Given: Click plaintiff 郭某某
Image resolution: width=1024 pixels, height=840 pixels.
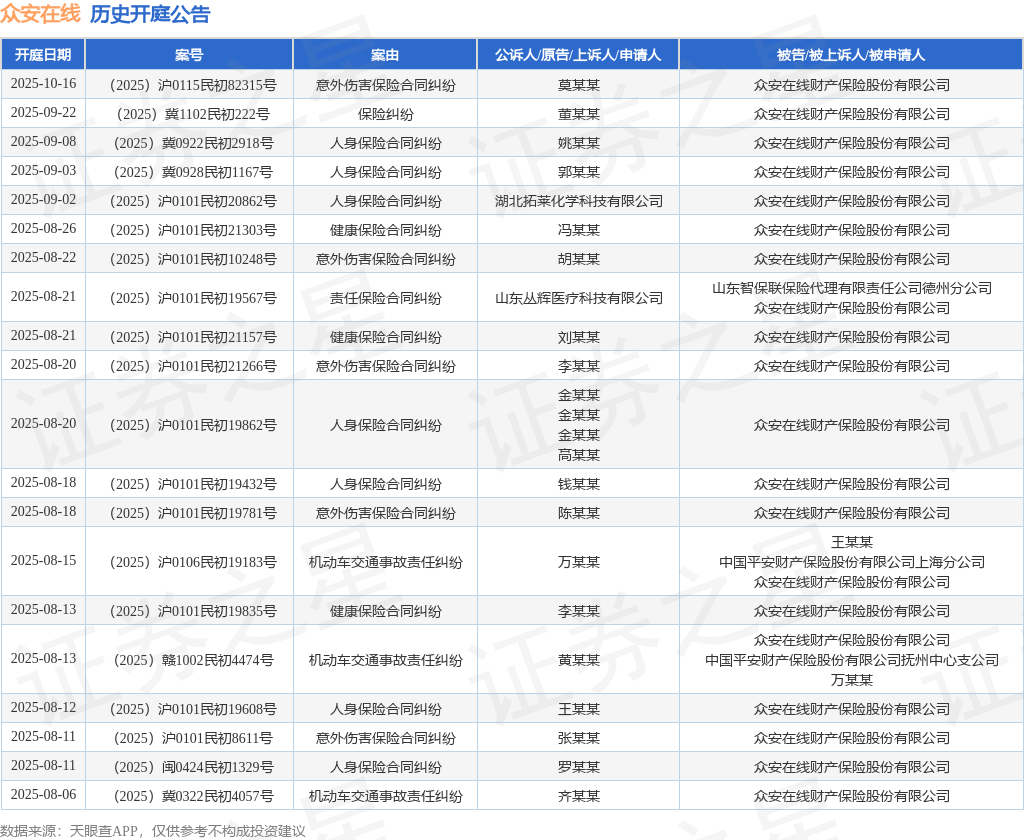Looking at the screenshot, I should 579,172.
